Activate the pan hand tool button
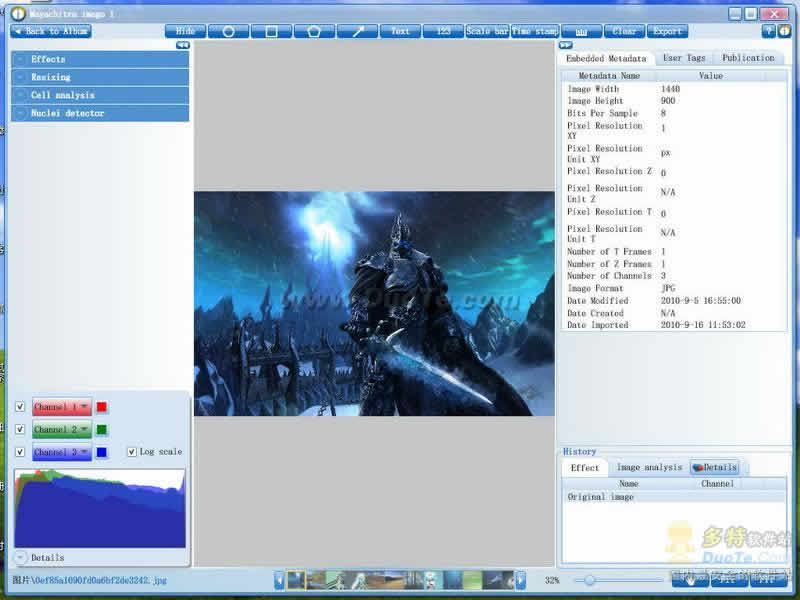The image size is (800, 600). 690,580
